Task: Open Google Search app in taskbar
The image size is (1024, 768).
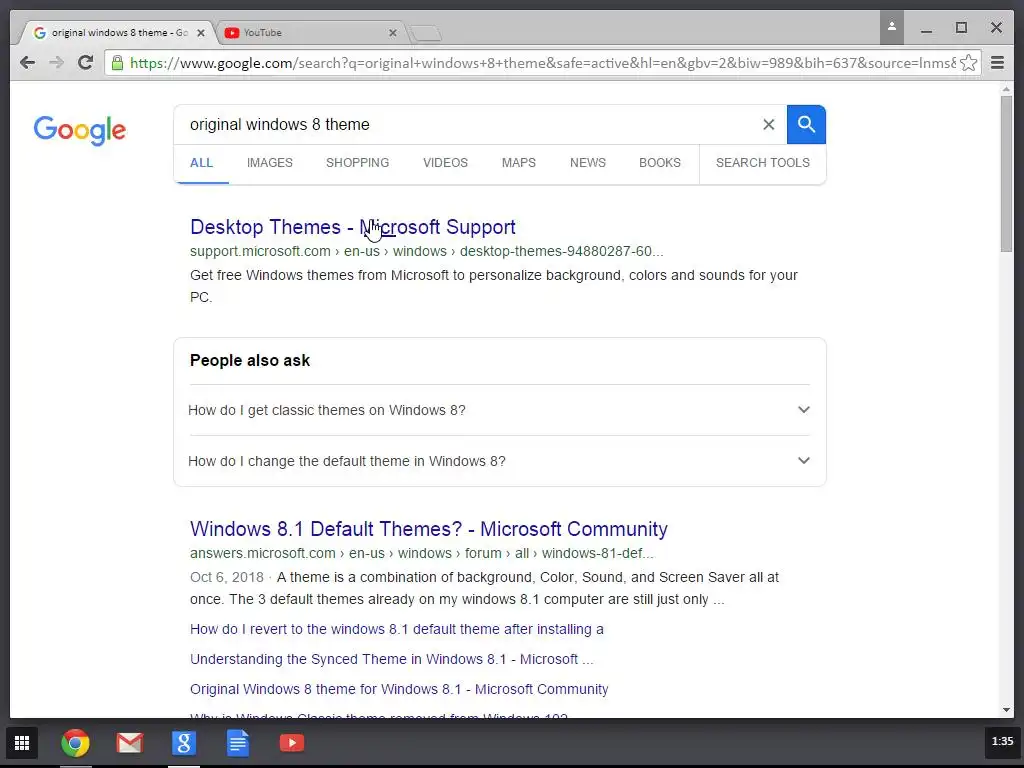Action: (x=184, y=743)
